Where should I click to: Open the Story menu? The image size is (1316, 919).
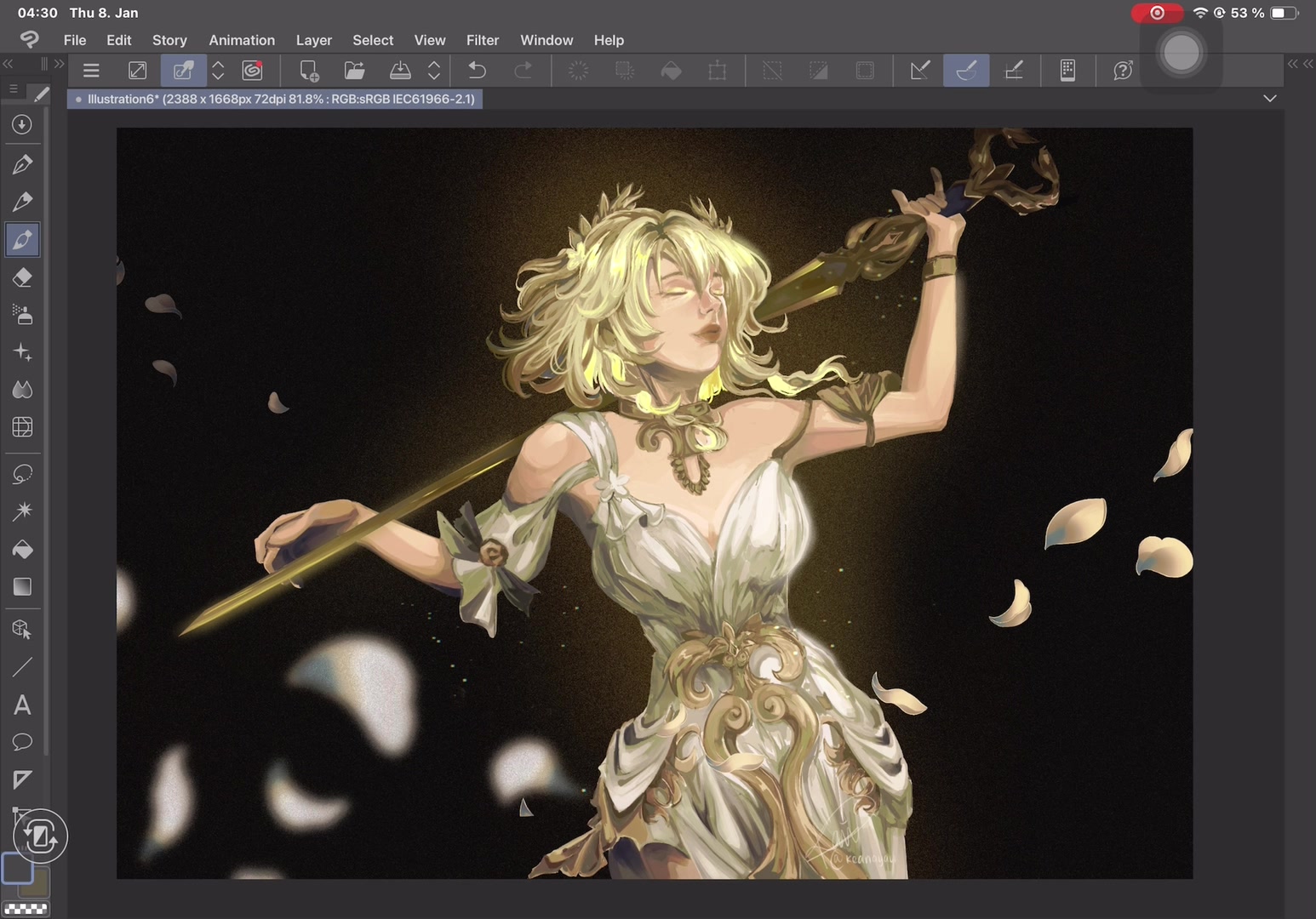coord(169,40)
